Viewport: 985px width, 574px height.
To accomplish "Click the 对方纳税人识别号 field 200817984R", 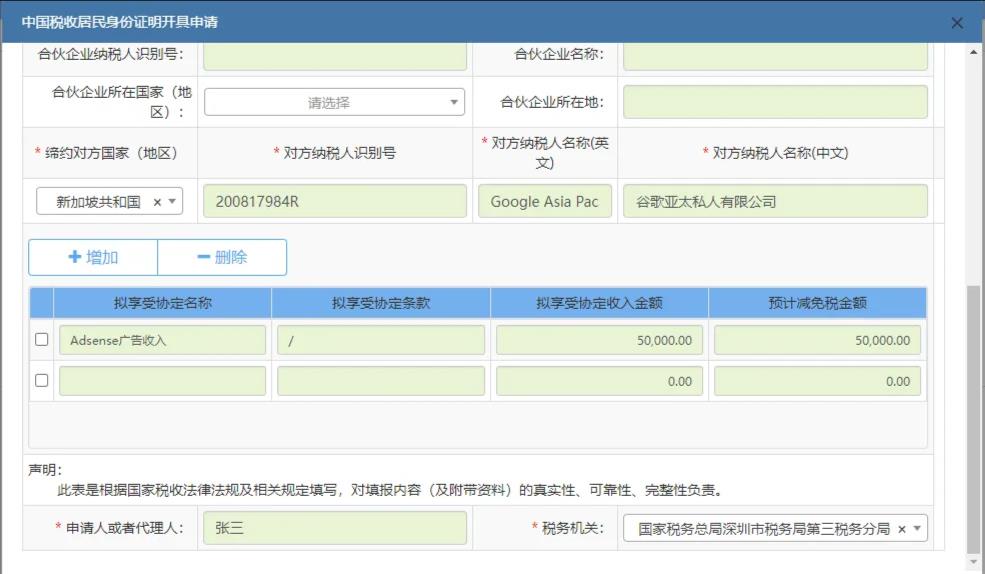I will pos(335,201).
